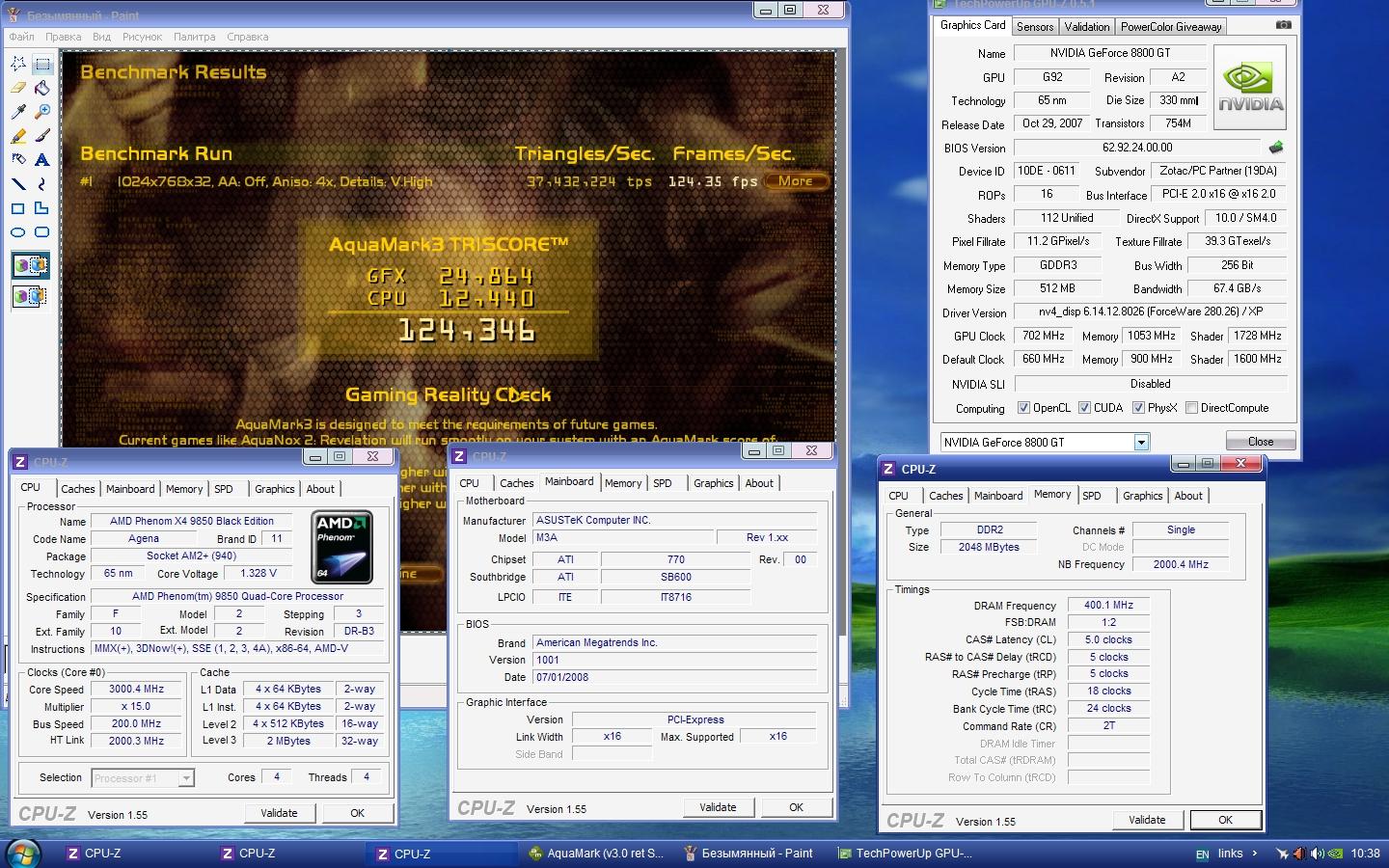The width and height of the screenshot is (1389, 868).
Task: Open SPD tab in Memory CPU-Z window
Action: pos(1092,496)
